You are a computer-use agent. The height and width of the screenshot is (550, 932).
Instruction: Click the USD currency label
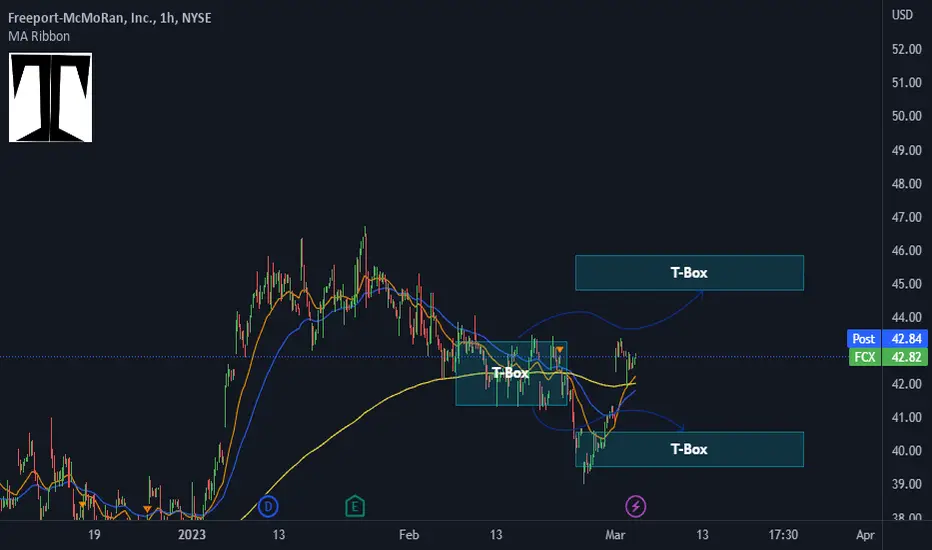click(x=902, y=15)
